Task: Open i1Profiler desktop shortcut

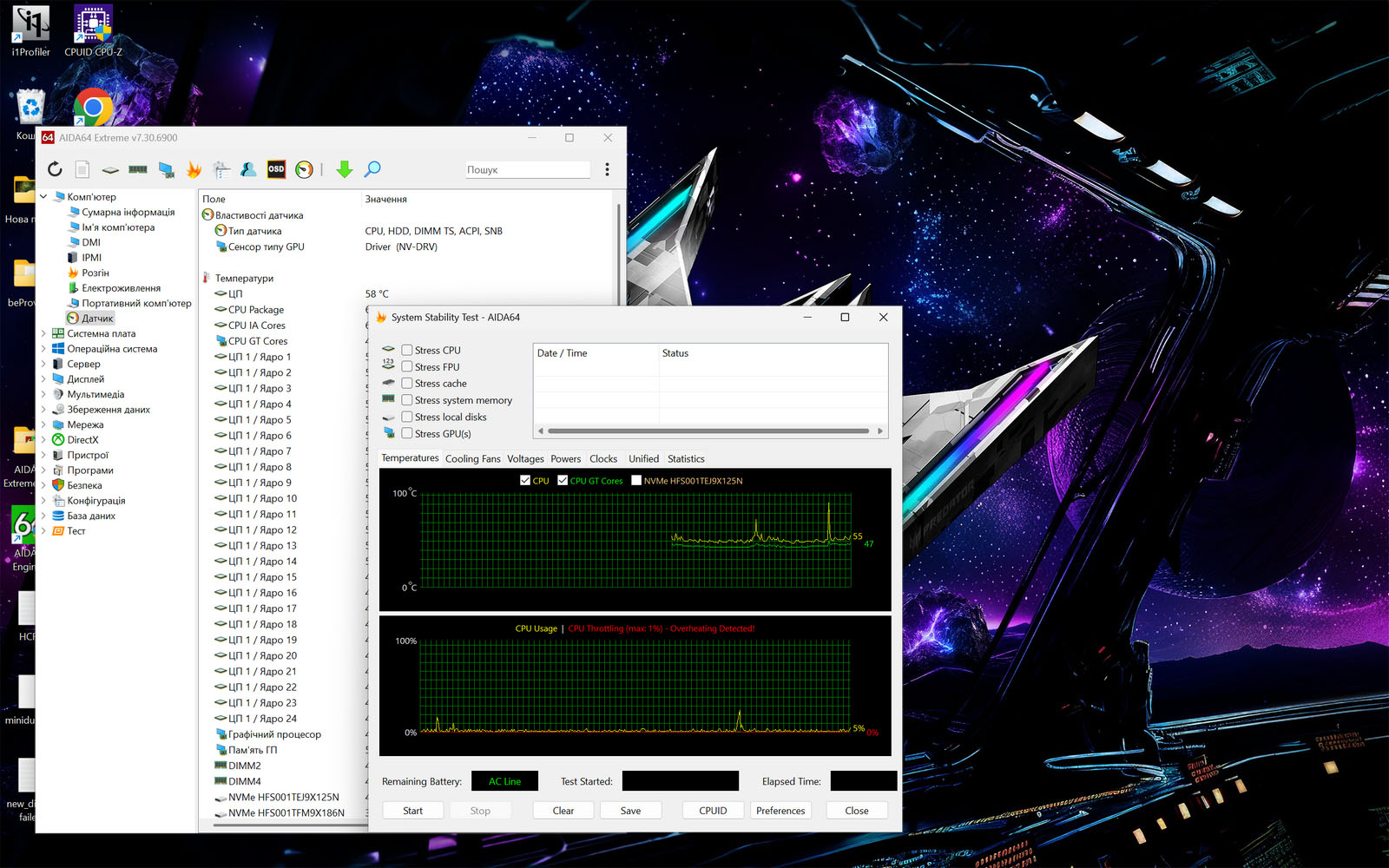Action: 30,31
